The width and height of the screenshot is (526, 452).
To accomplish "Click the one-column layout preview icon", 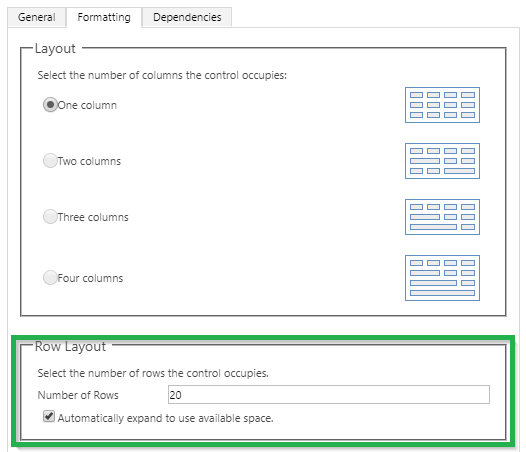I will coord(442,105).
